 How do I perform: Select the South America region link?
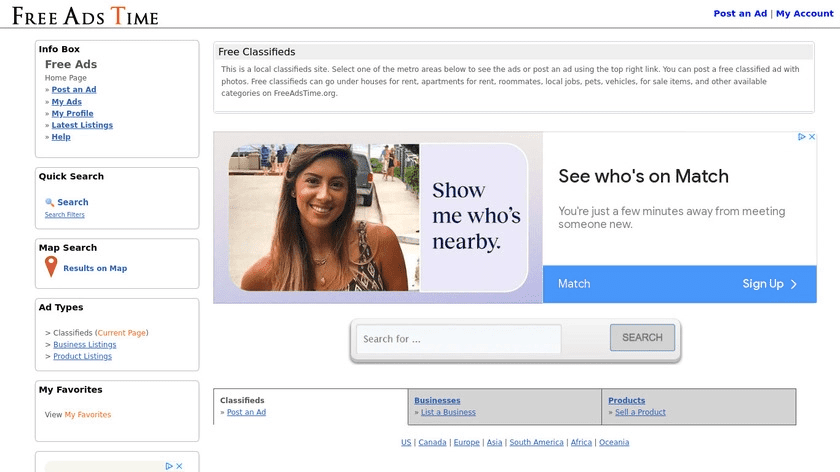coord(536,442)
